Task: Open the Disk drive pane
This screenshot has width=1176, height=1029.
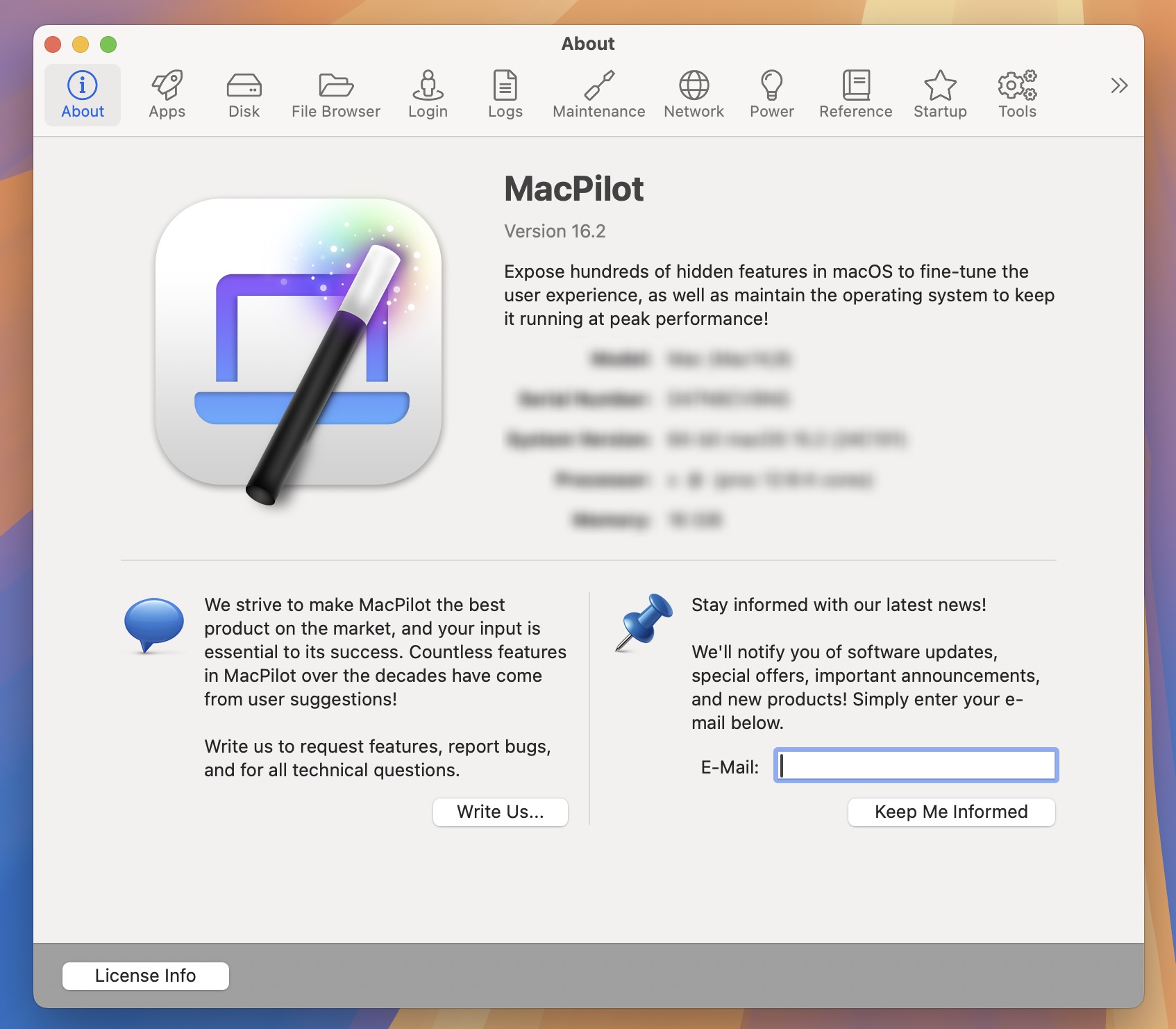Action: coord(244,95)
